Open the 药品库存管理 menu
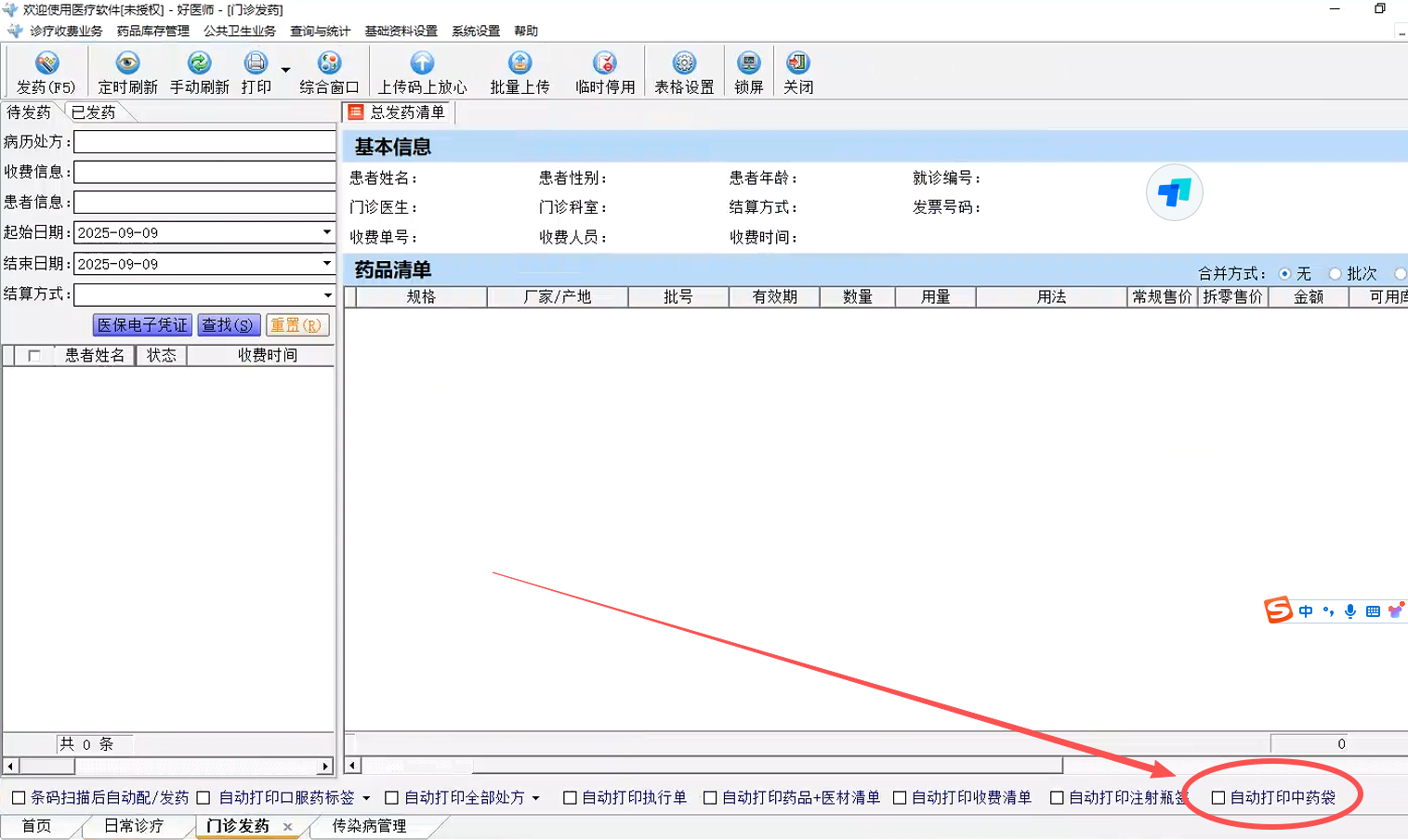Image resolution: width=1408 pixels, height=840 pixels. pos(152,31)
